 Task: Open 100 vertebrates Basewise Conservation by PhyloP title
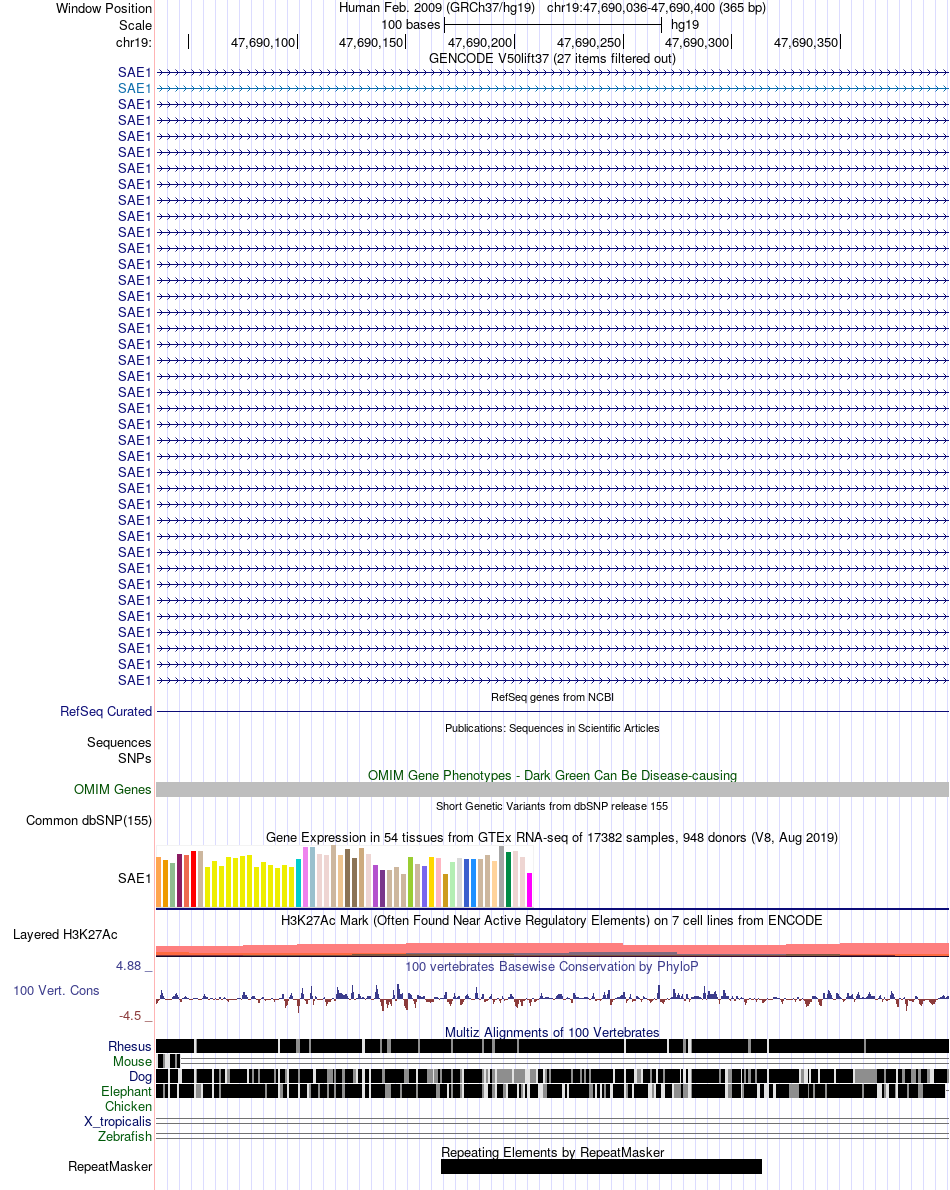pos(552,966)
